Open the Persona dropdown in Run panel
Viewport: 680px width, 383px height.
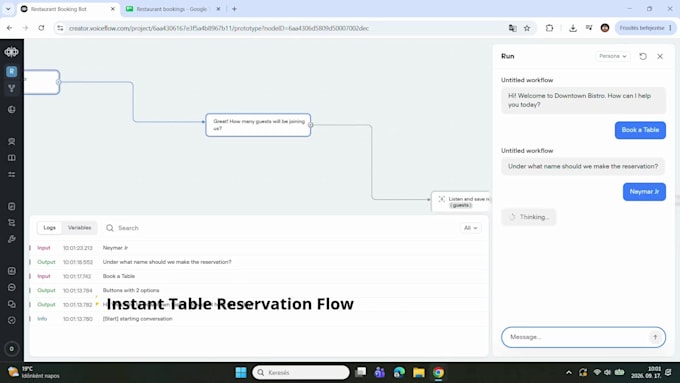pos(613,56)
